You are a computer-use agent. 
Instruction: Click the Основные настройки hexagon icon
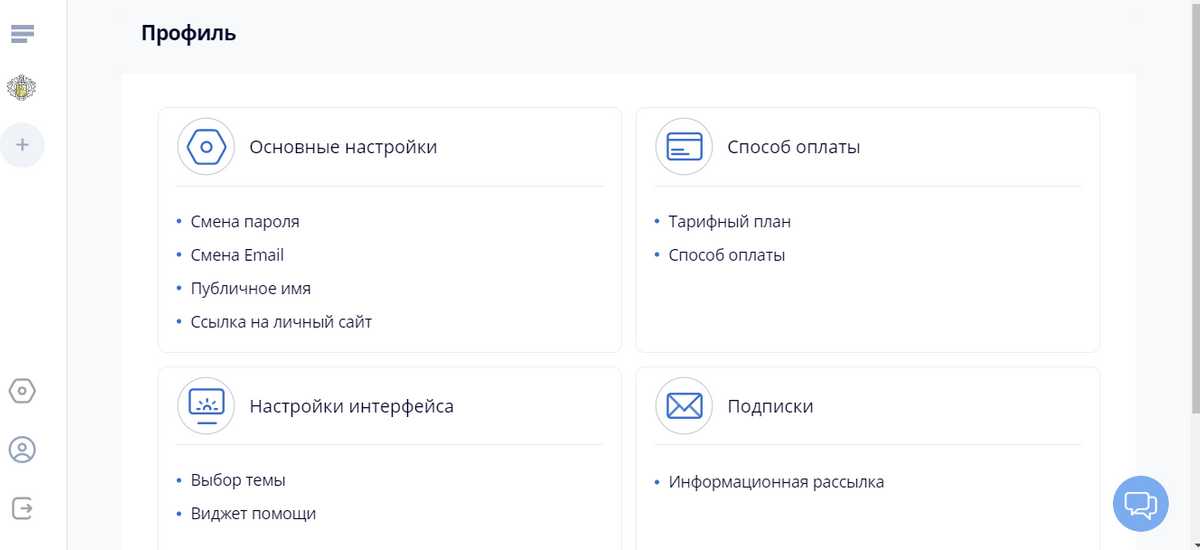click(x=206, y=147)
